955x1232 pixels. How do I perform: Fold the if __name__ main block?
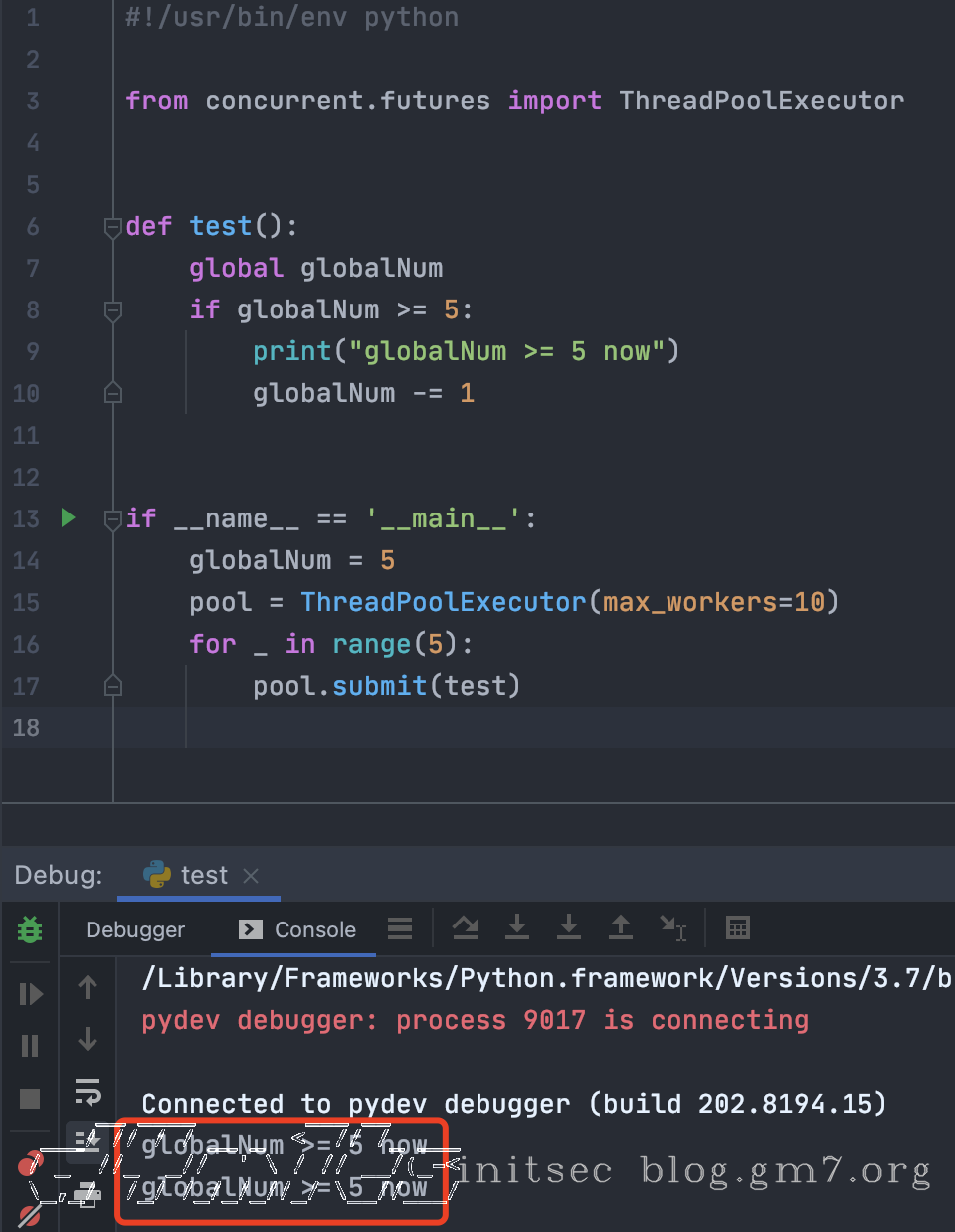click(x=113, y=518)
